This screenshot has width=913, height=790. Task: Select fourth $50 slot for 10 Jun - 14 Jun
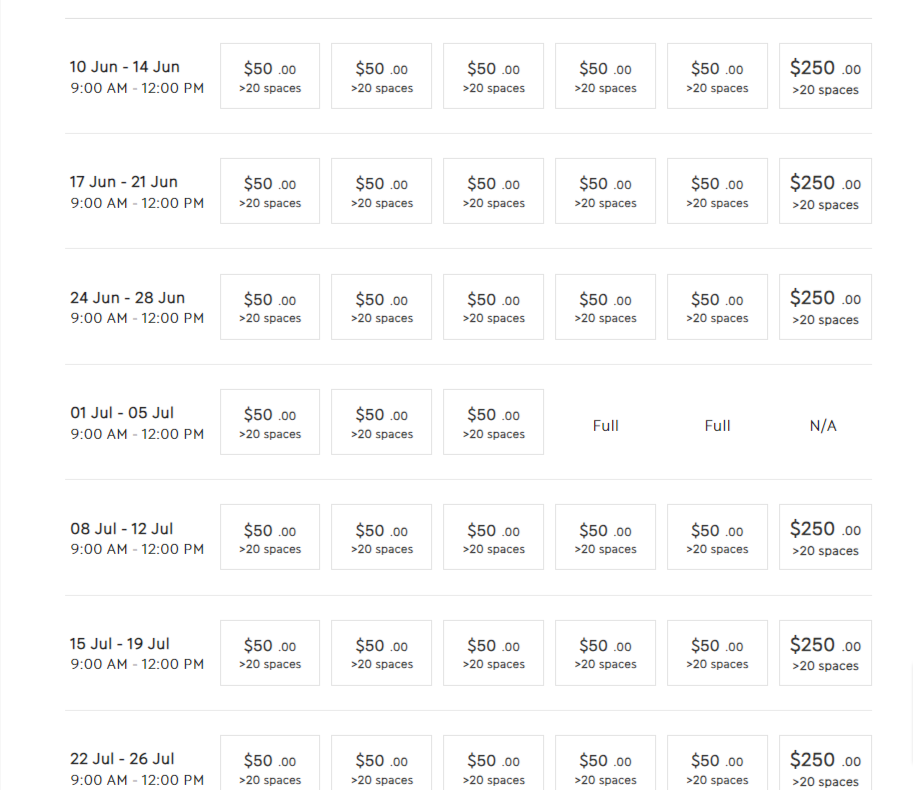coord(605,76)
